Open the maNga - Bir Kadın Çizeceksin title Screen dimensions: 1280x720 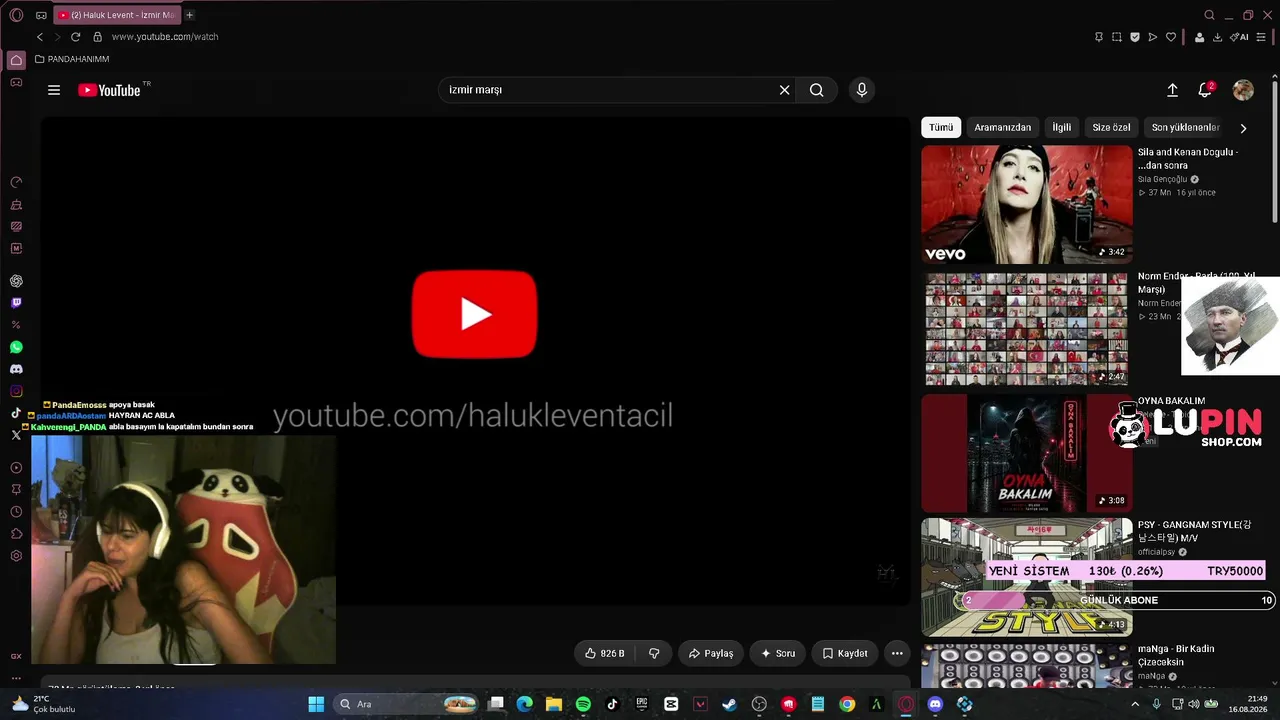point(1176,655)
